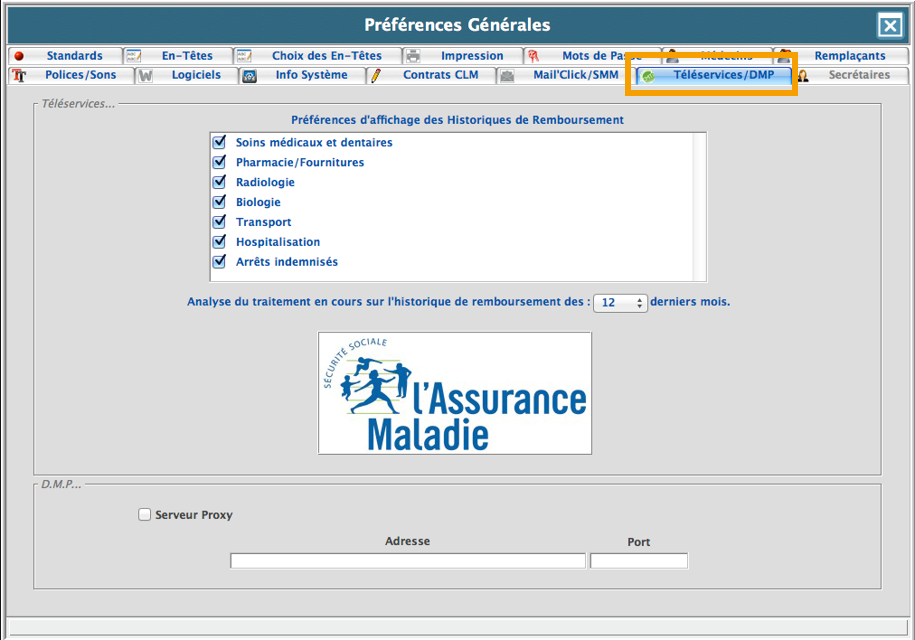Disable the Radiologie checkbox
915x640 pixels.
[219, 181]
